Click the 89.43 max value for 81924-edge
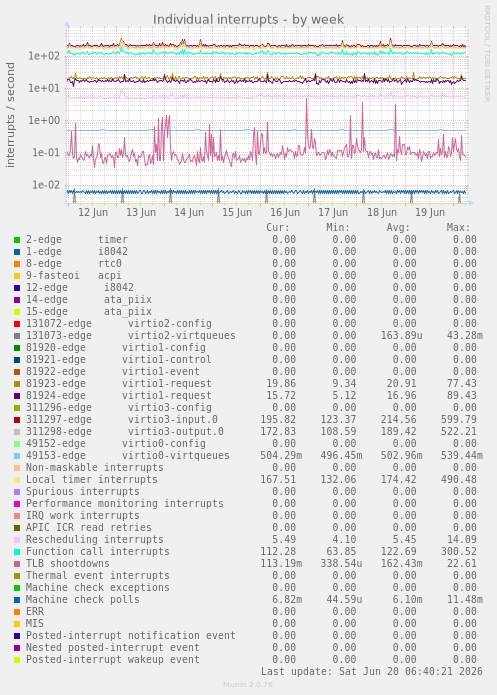This screenshot has width=497, height=695. pos(462,395)
